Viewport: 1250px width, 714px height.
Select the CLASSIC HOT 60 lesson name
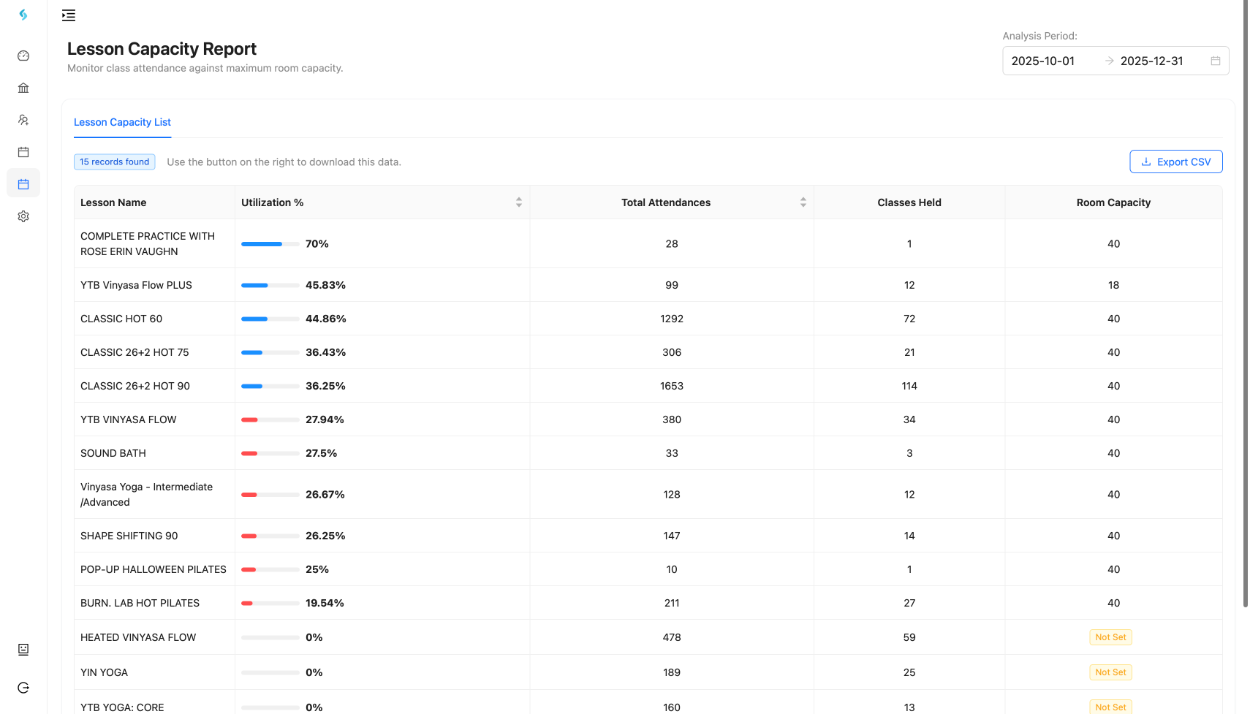point(121,319)
